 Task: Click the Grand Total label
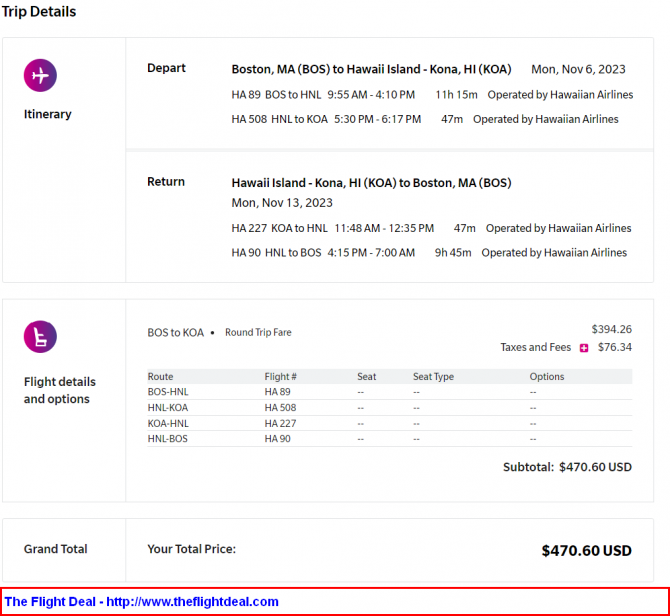(56, 549)
